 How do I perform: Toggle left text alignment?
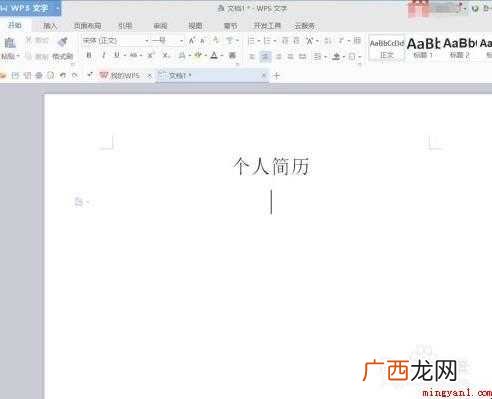[x=252, y=56]
